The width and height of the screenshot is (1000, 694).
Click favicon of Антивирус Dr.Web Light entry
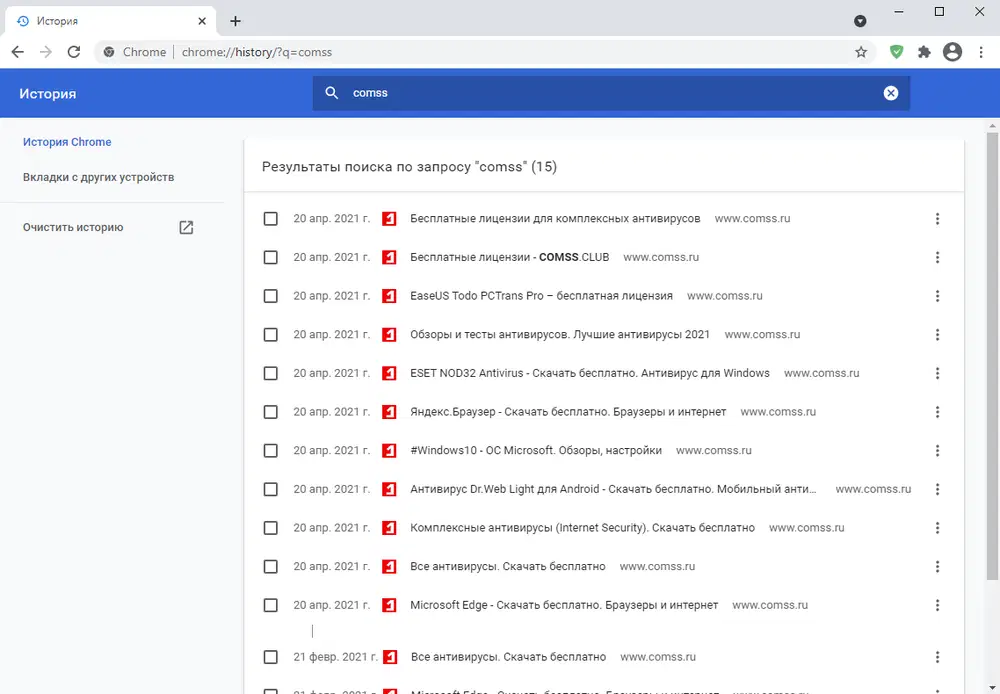click(389, 489)
